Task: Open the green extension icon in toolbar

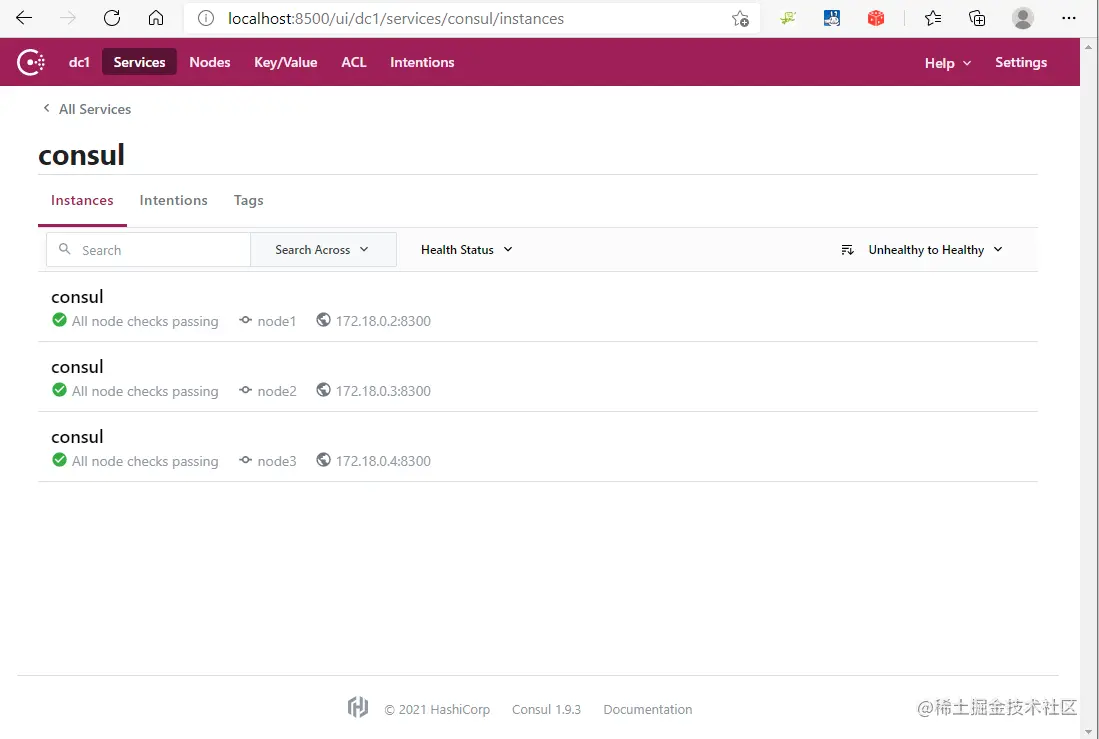Action: (788, 19)
